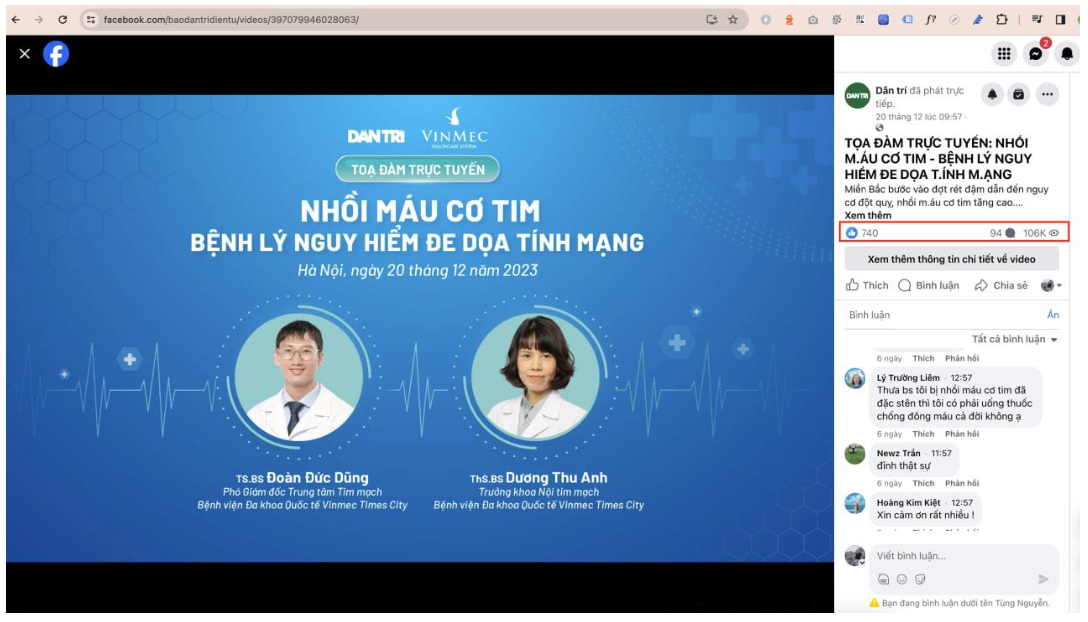View the 740 reactions list
Viewport: 1088px width, 622px height.
click(862, 233)
